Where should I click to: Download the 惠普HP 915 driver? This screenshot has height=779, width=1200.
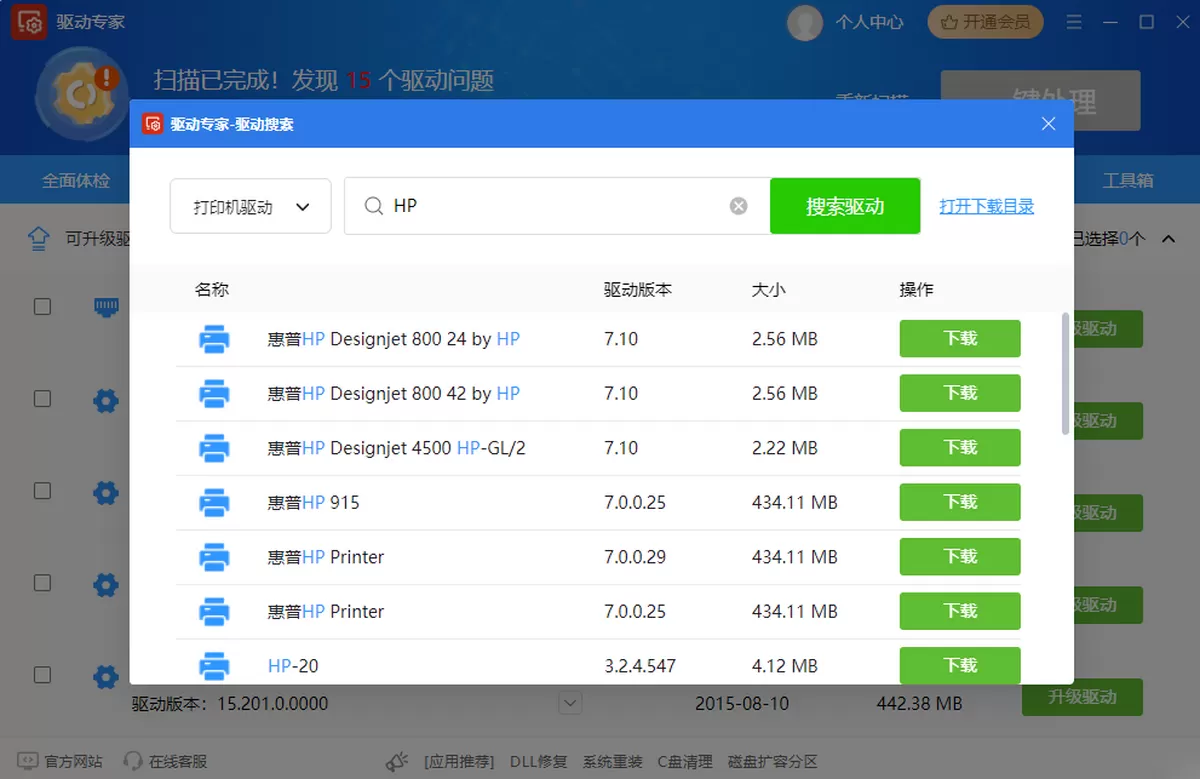[x=960, y=502]
